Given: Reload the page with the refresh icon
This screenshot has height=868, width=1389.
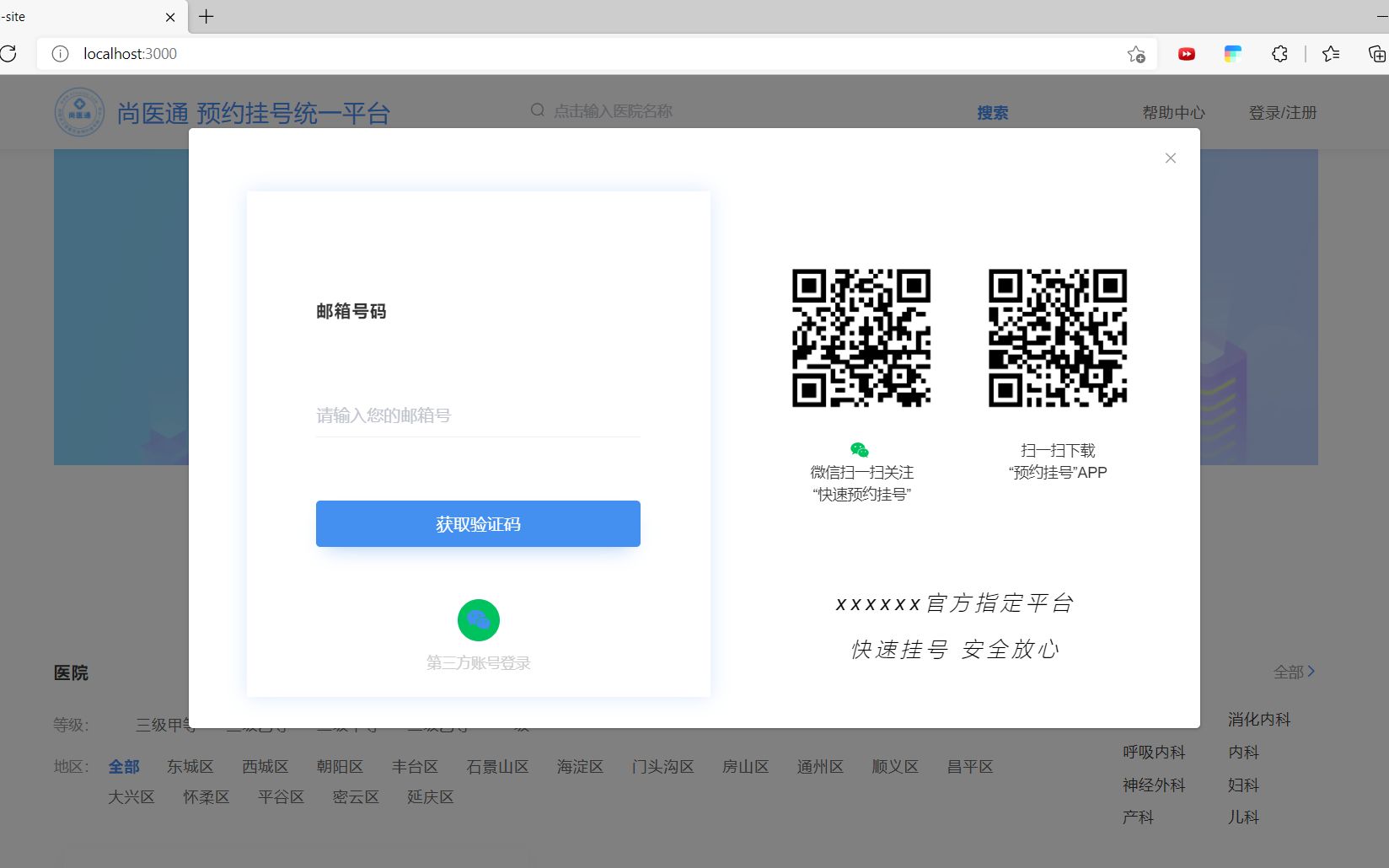Looking at the screenshot, I should coord(8,54).
